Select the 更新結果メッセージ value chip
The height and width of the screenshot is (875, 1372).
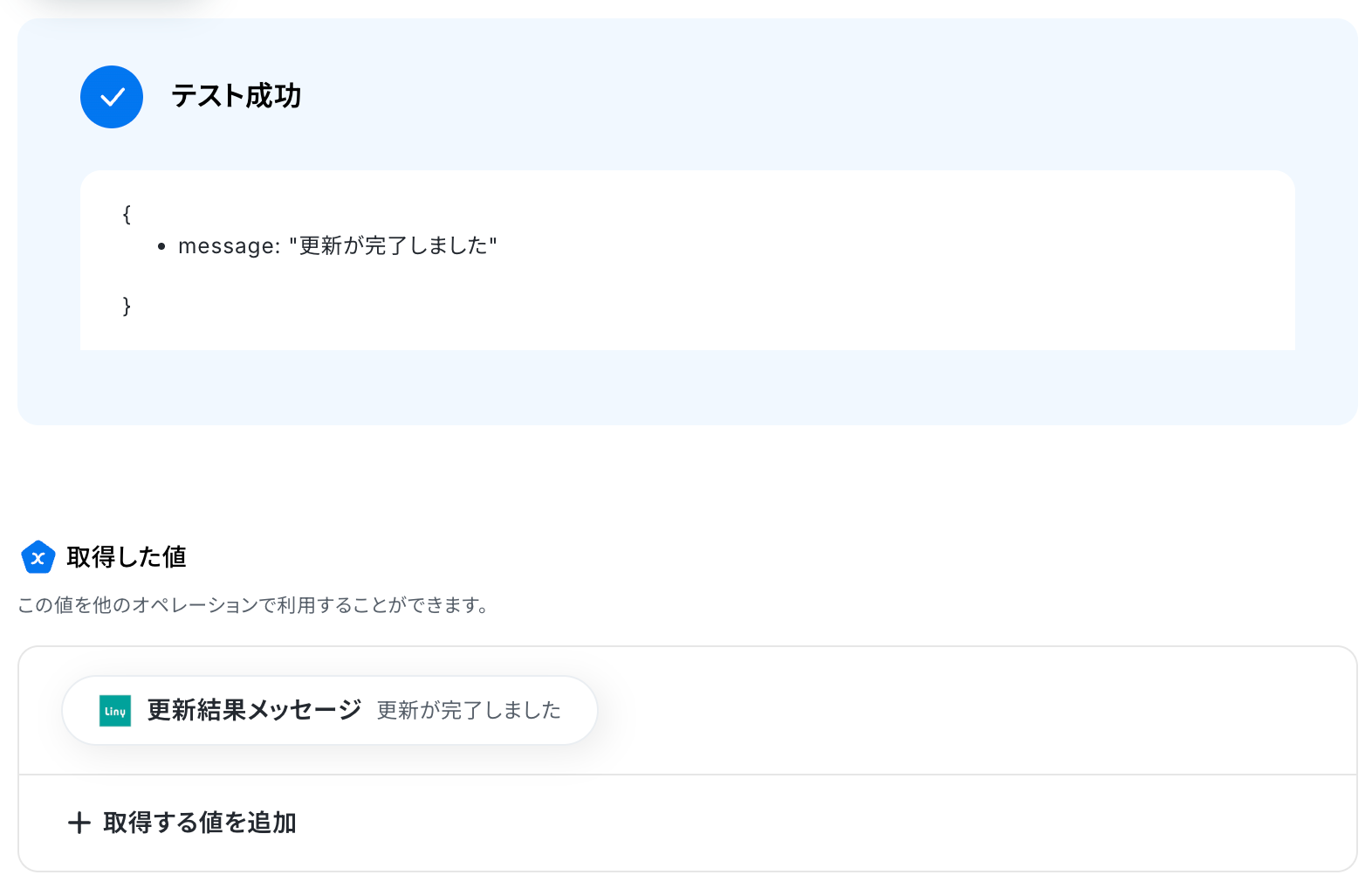pyautogui.click(x=330, y=710)
